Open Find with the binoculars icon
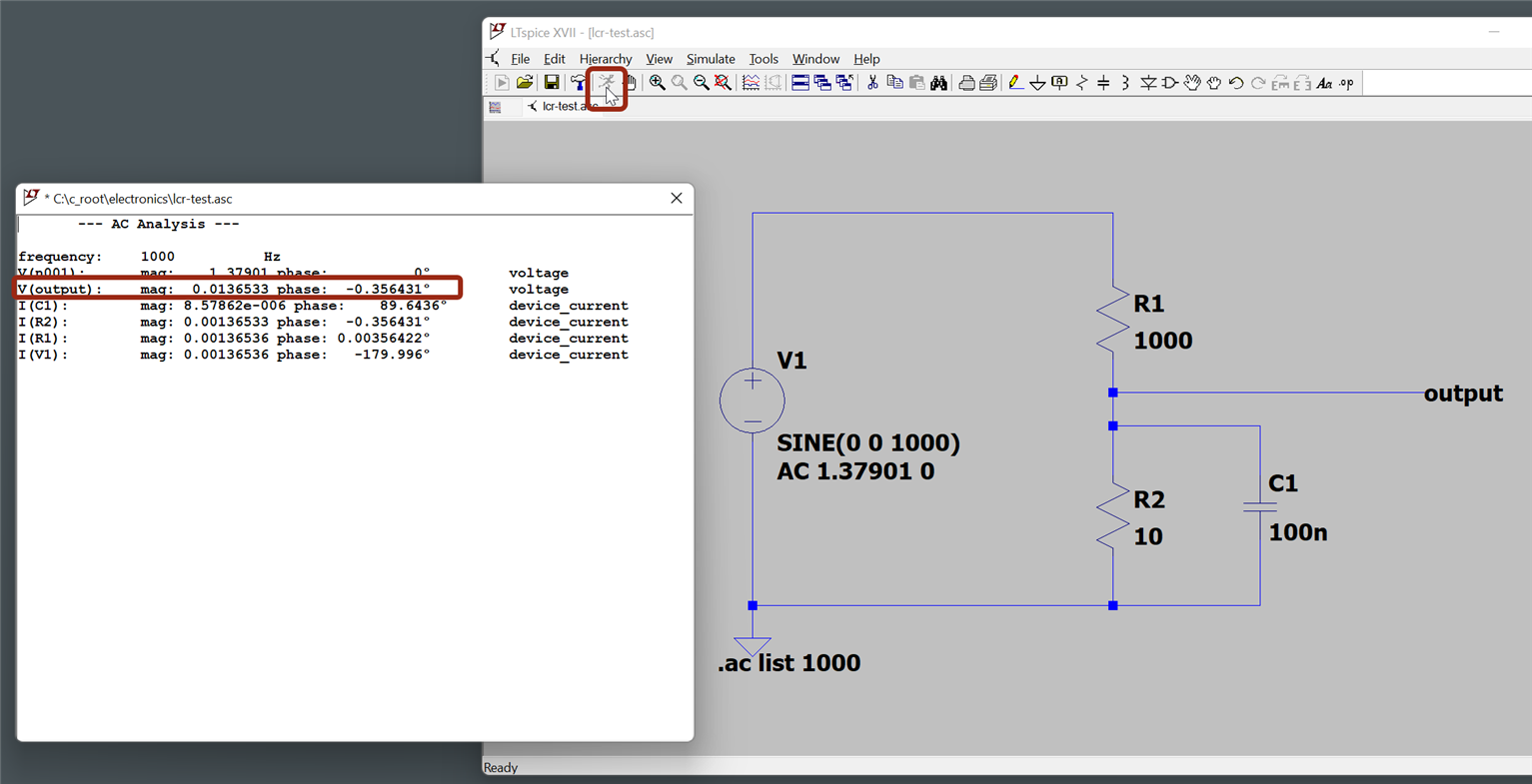This screenshot has height=784, width=1532. (938, 83)
